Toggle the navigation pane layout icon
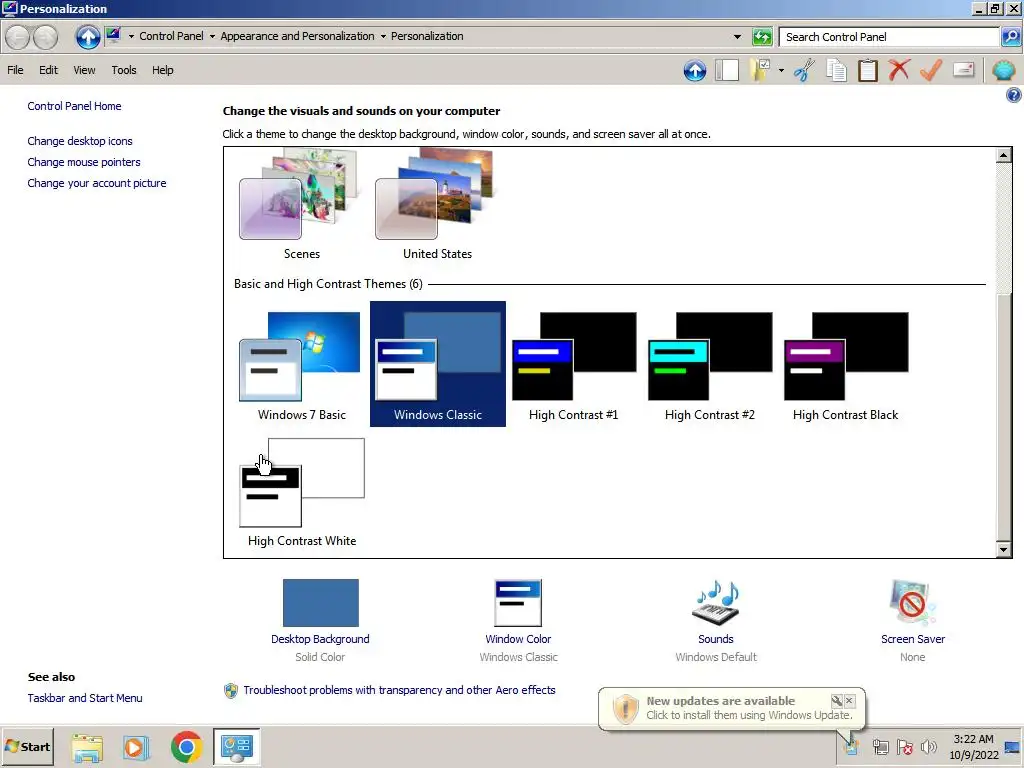 click(x=727, y=70)
